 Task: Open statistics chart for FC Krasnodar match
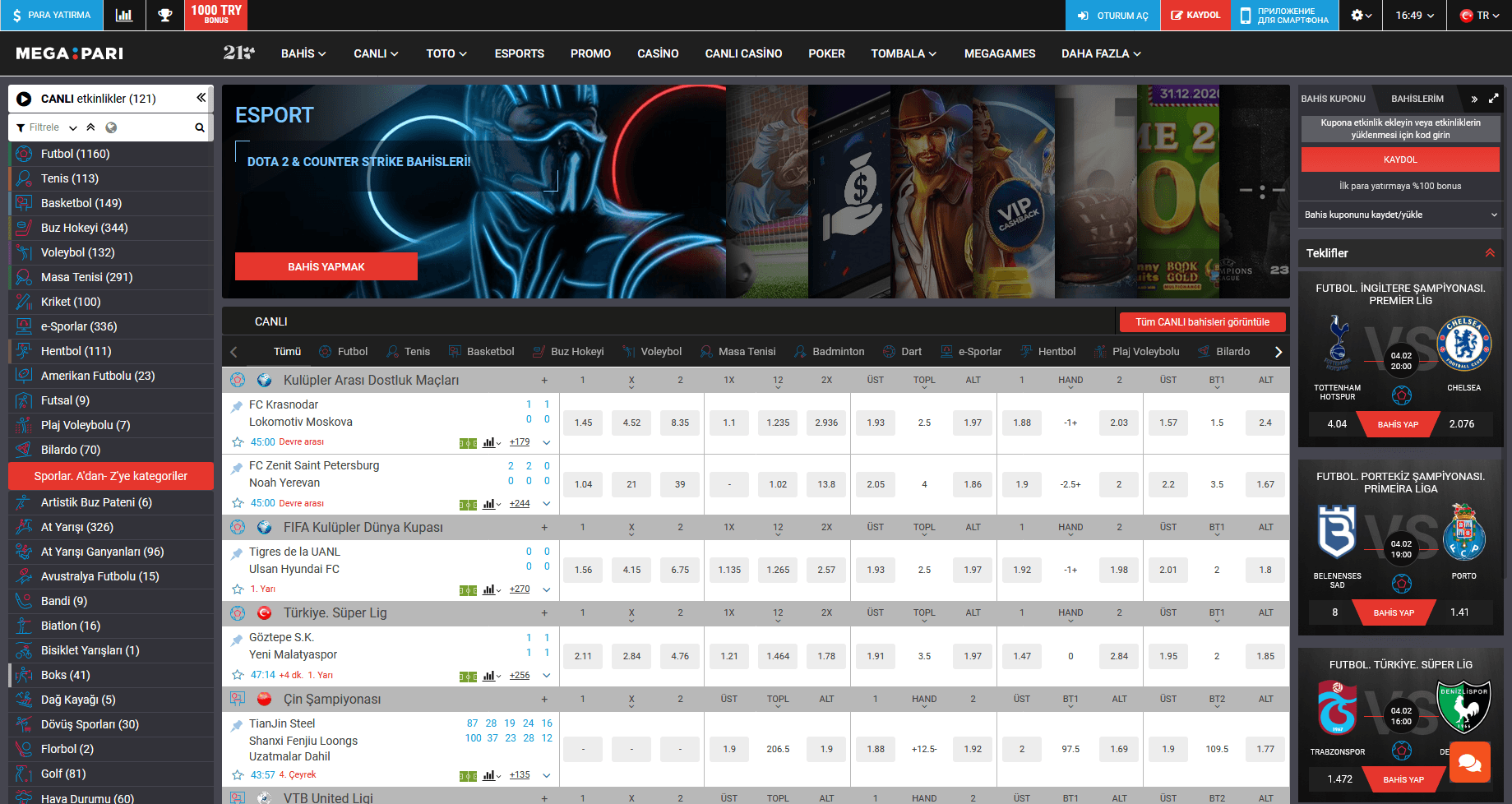[491, 442]
